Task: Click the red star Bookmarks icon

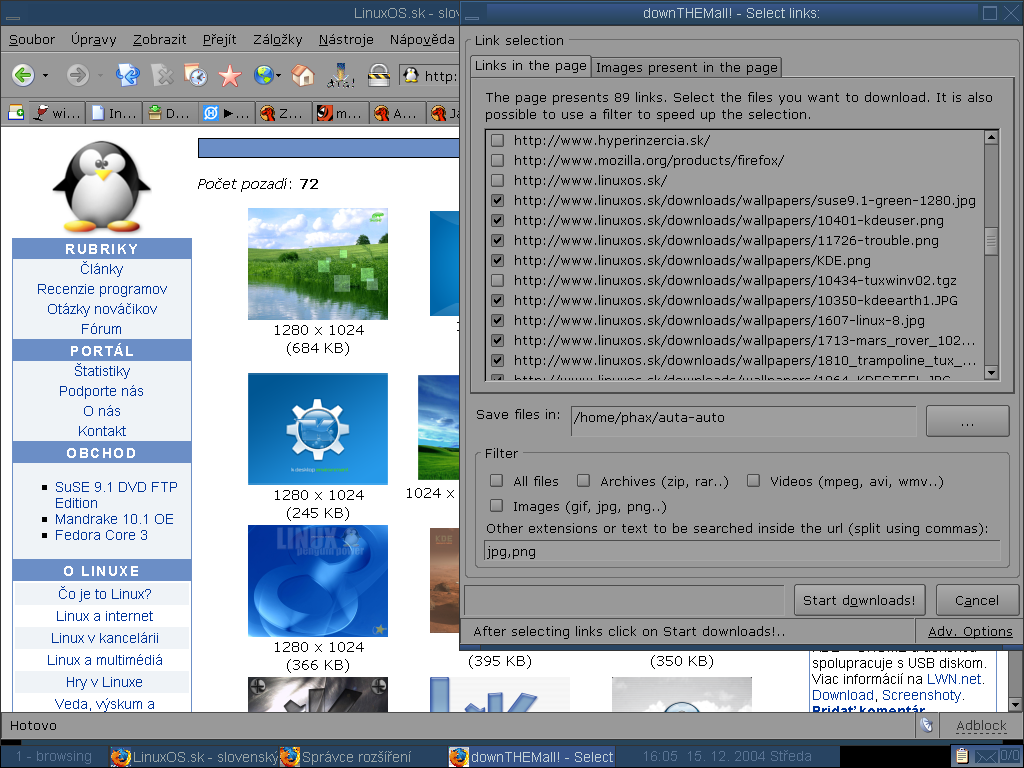Action: (x=230, y=76)
